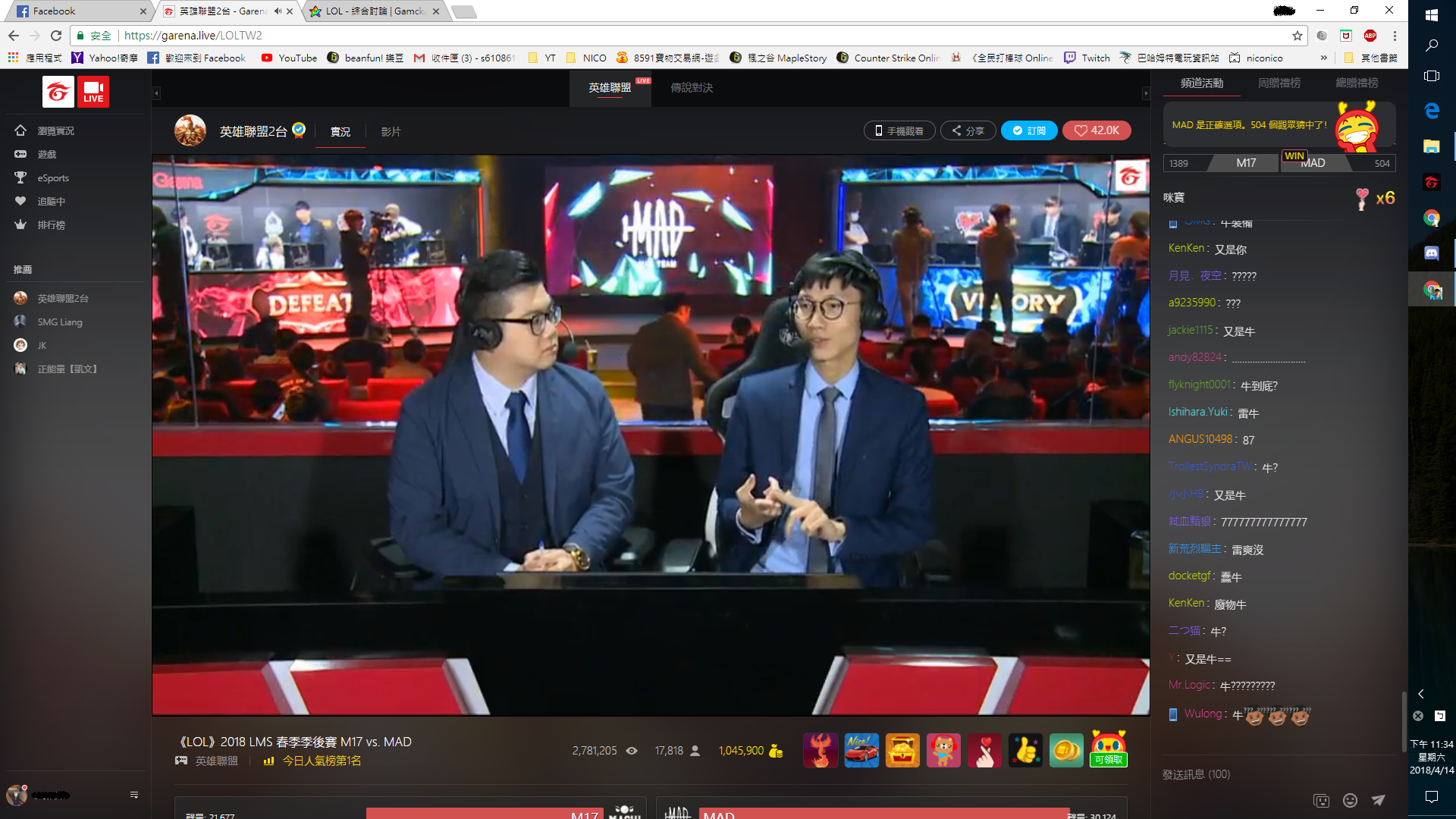Click the chat scrollbar
Screen dimensions: 1456x819
point(1404,720)
